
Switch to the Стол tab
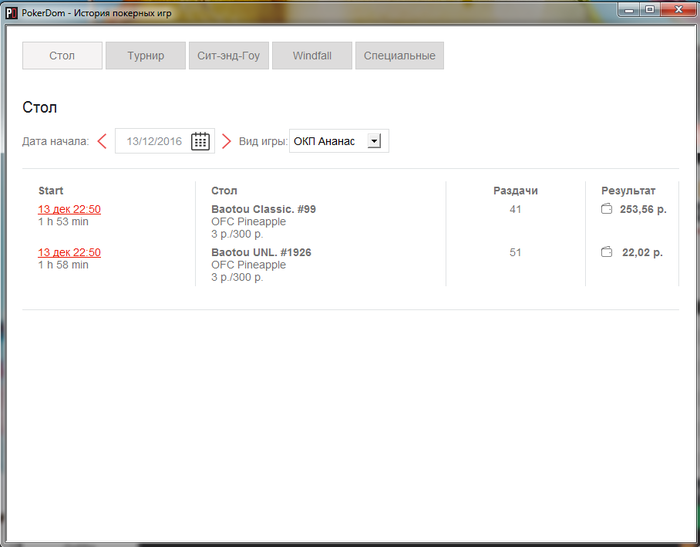(x=62, y=56)
